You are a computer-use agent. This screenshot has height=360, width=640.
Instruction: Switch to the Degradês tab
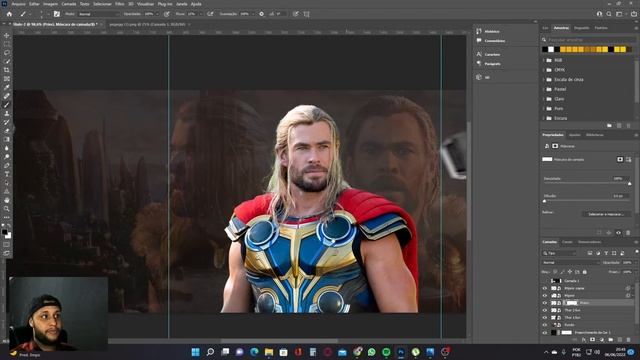click(582, 28)
